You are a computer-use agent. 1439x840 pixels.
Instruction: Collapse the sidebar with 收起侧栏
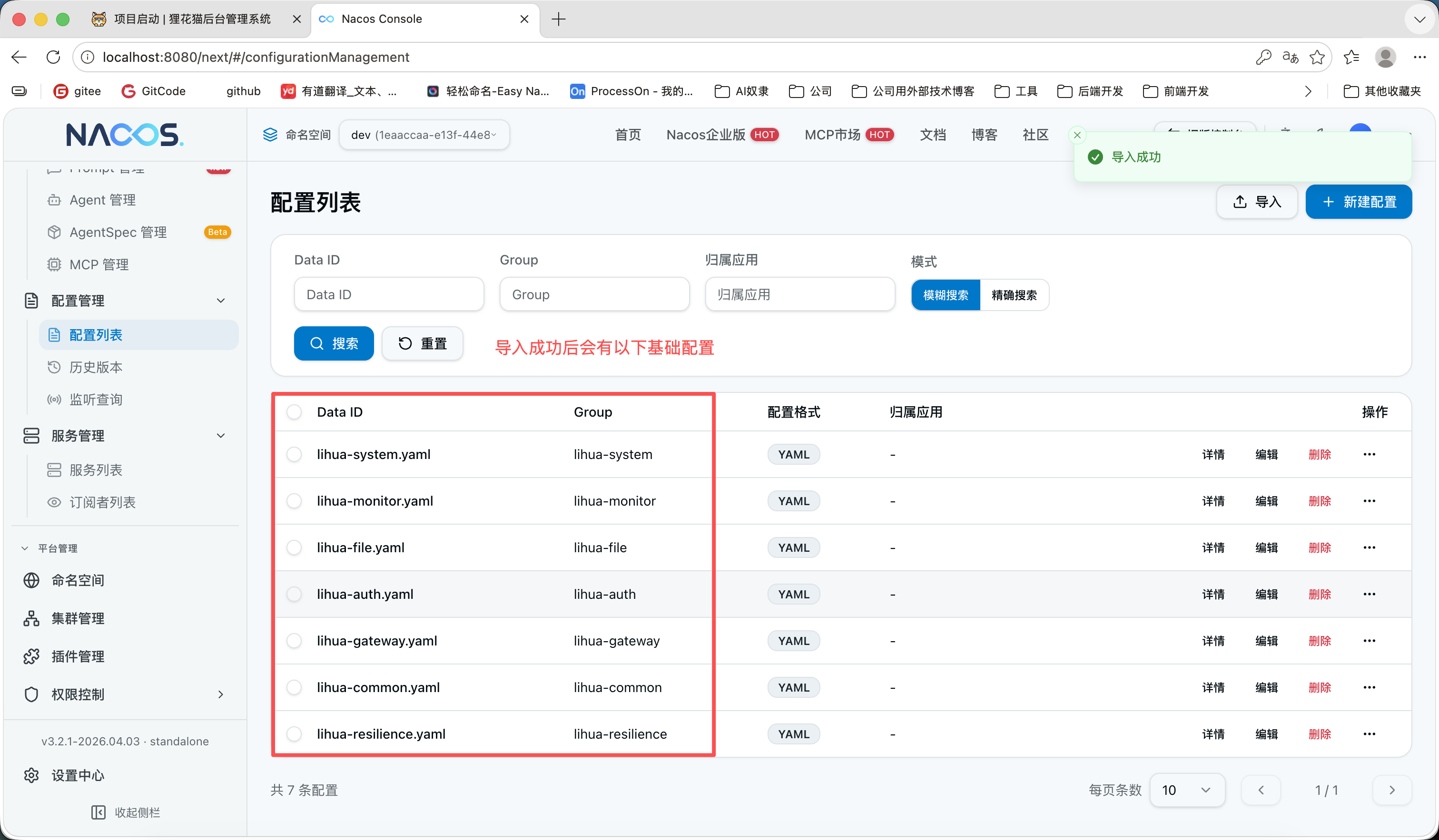(x=125, y=812)
